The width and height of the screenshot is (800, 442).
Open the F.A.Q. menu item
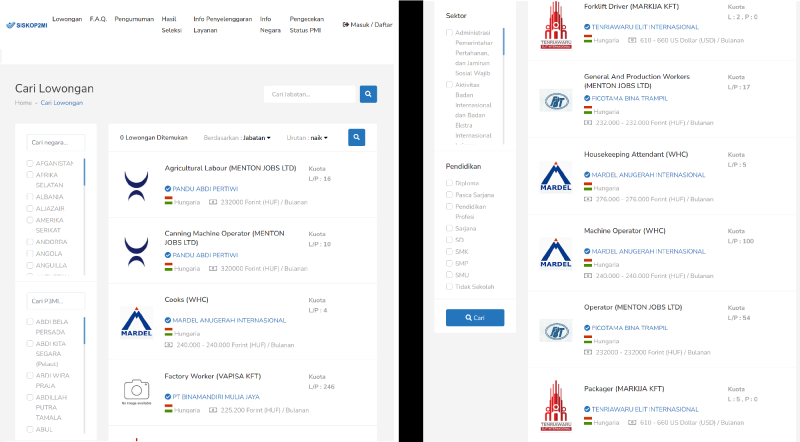(98, 19)
